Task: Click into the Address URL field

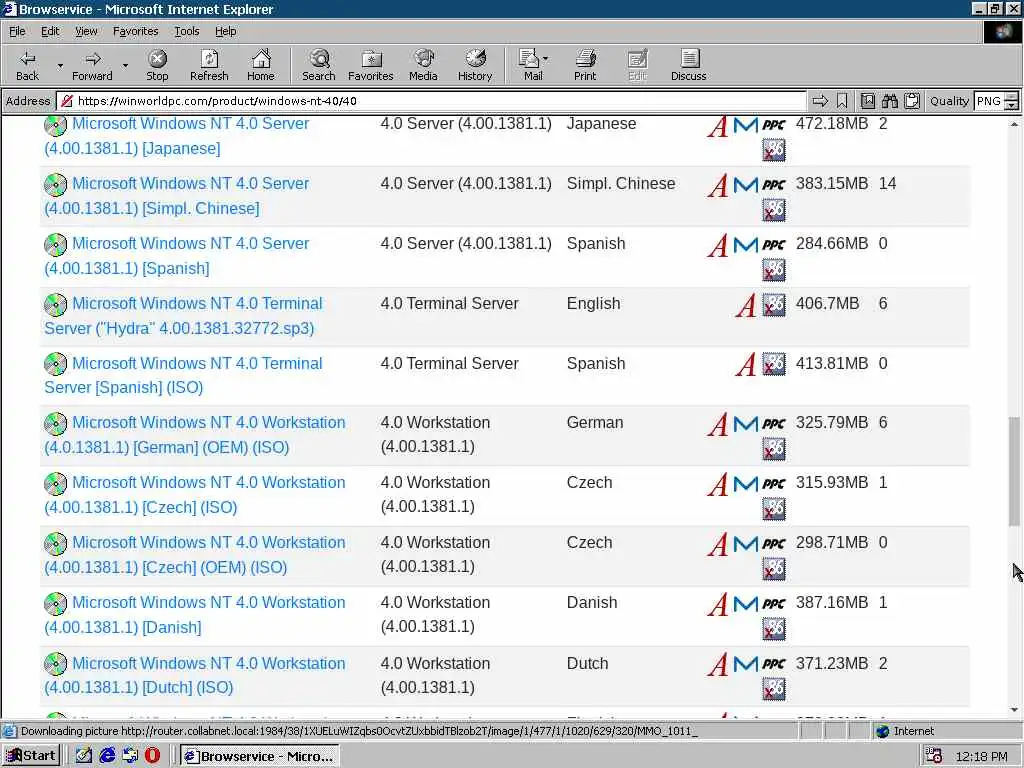Action: pyautogui.click(x=431, y=101)
